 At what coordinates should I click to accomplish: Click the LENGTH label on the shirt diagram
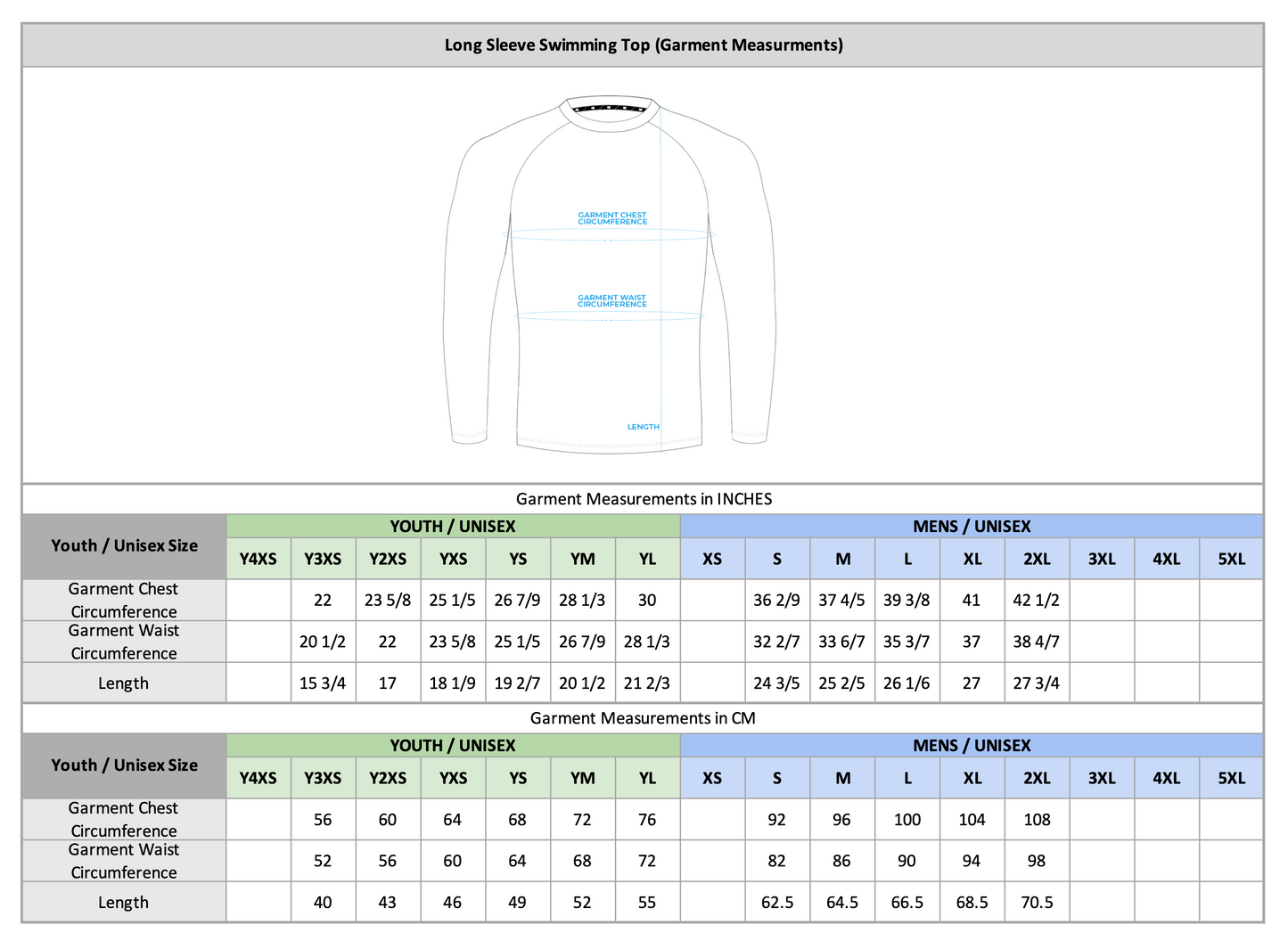pos(643,427)
